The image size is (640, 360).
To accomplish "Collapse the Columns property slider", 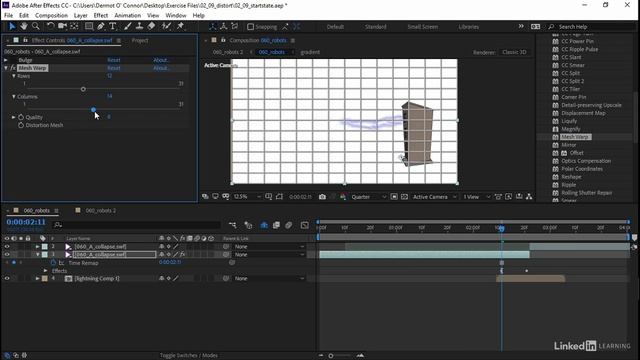I will tap(13, 96).
